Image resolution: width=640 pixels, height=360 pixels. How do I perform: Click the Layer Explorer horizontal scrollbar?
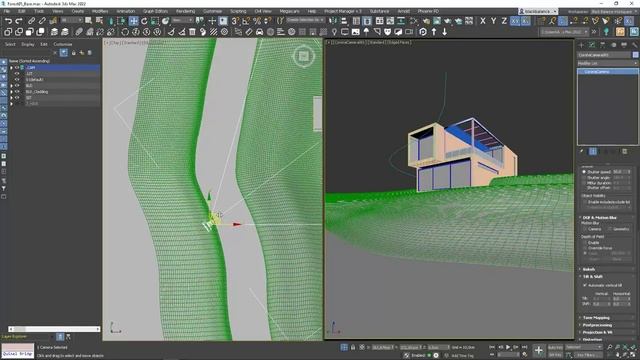coord(54,329)
